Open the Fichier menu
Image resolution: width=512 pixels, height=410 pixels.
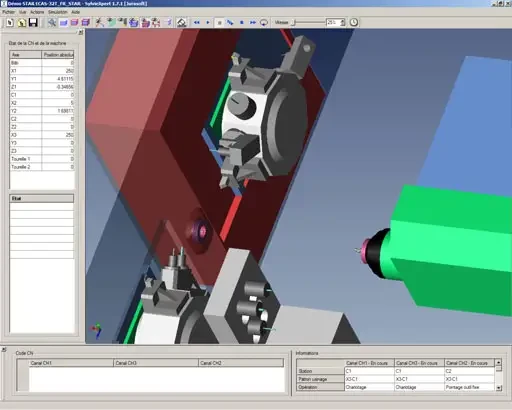[x=9, y=12]
